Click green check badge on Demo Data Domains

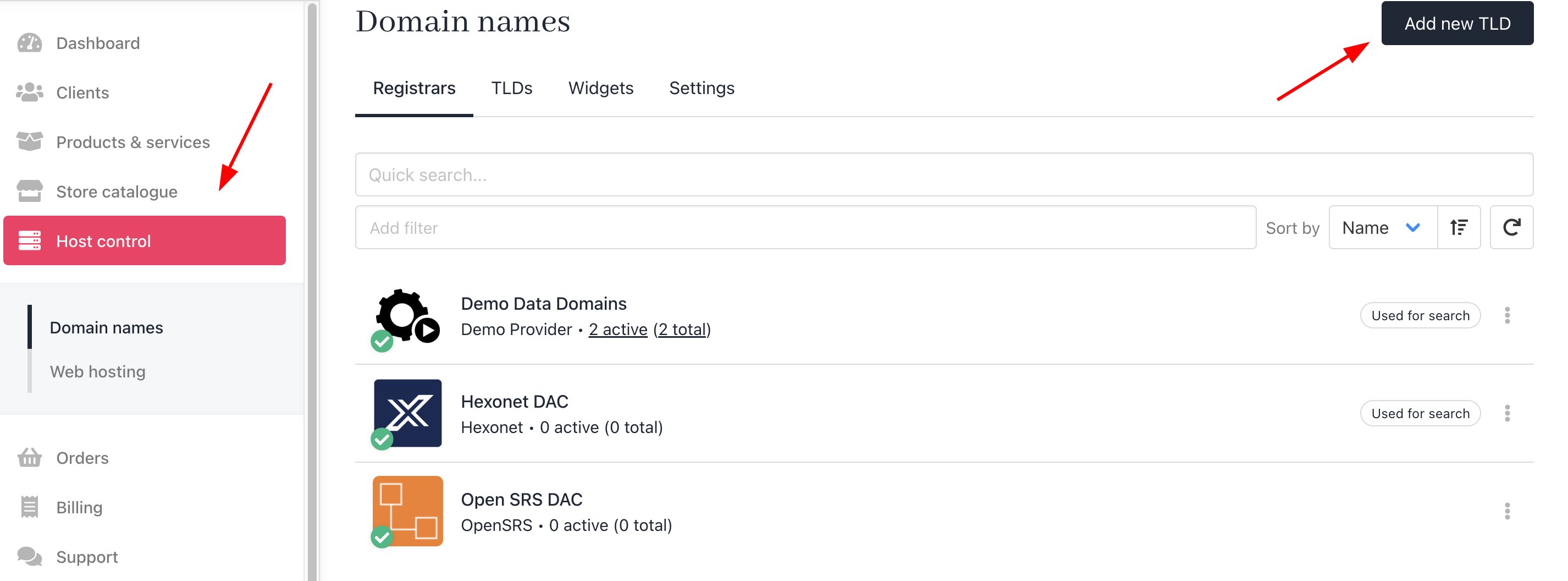click(x=382, y=341)
